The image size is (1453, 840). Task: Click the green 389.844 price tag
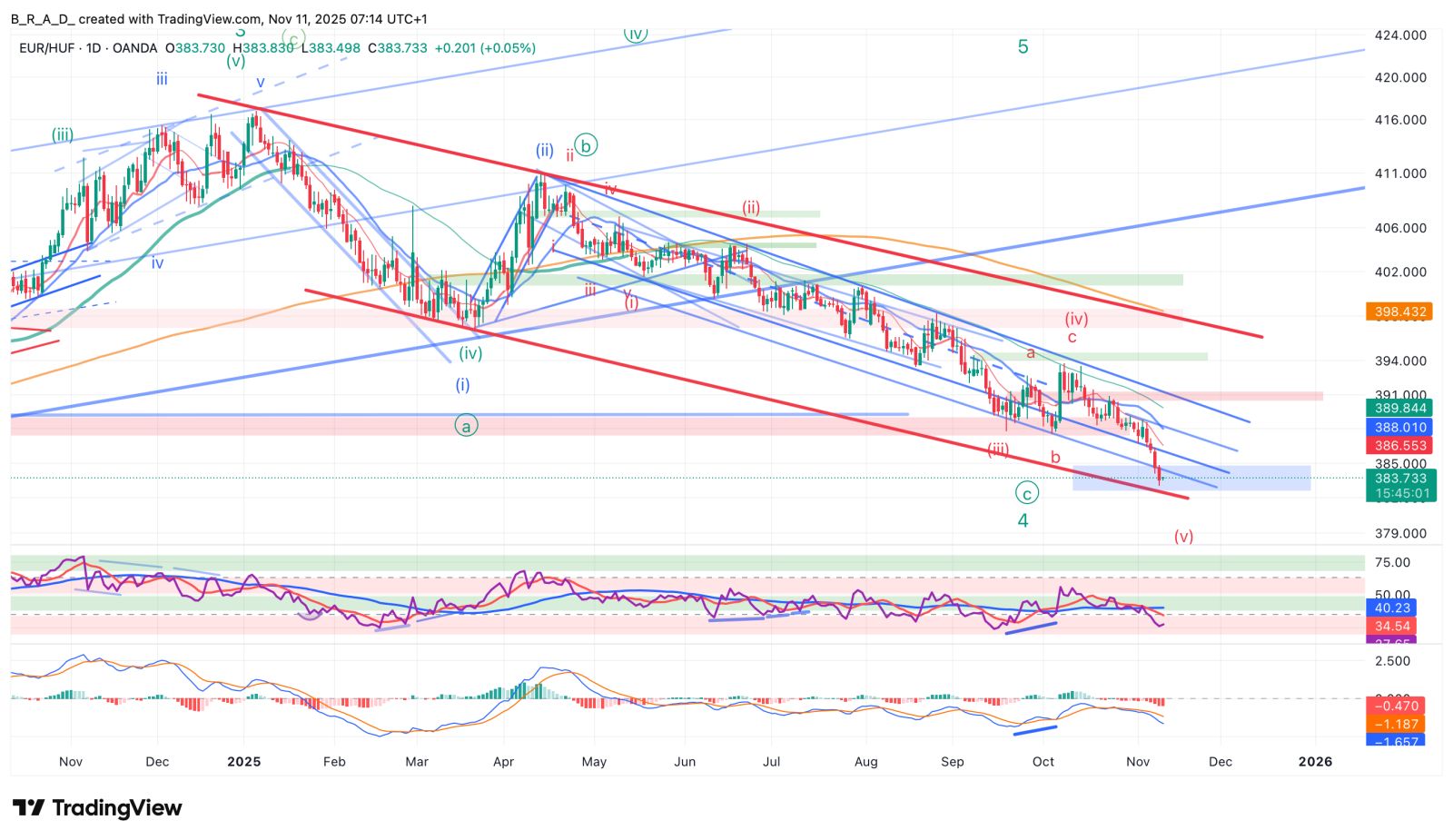[x=1399, y=409]
